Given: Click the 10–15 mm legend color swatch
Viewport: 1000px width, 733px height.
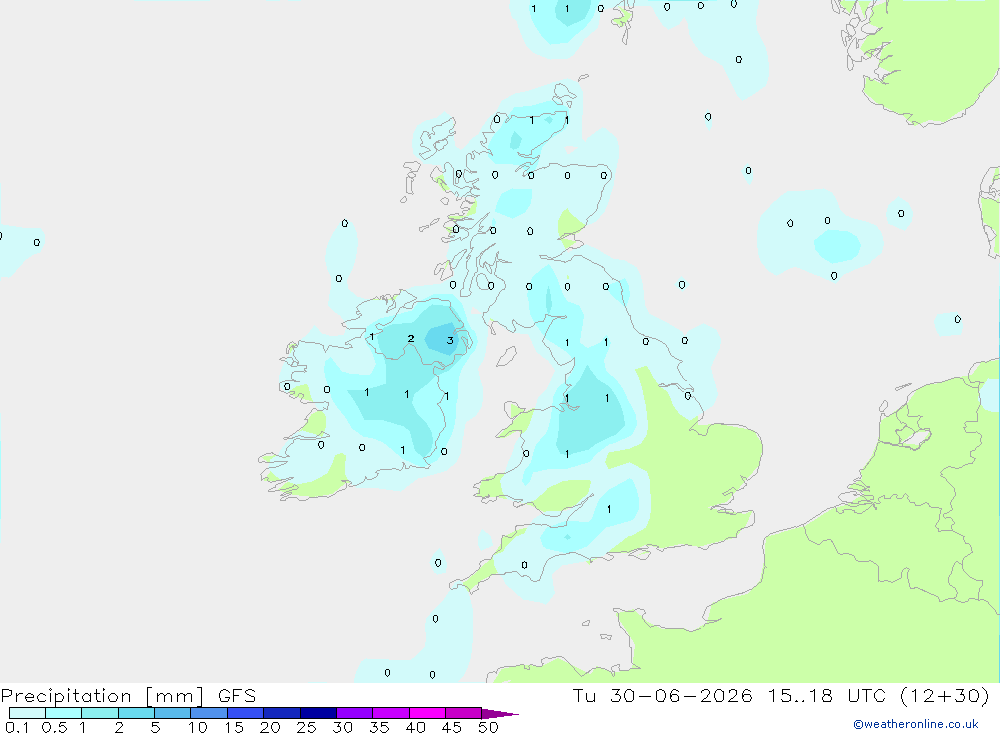Looking at the screenshot, I should (209, 713).
